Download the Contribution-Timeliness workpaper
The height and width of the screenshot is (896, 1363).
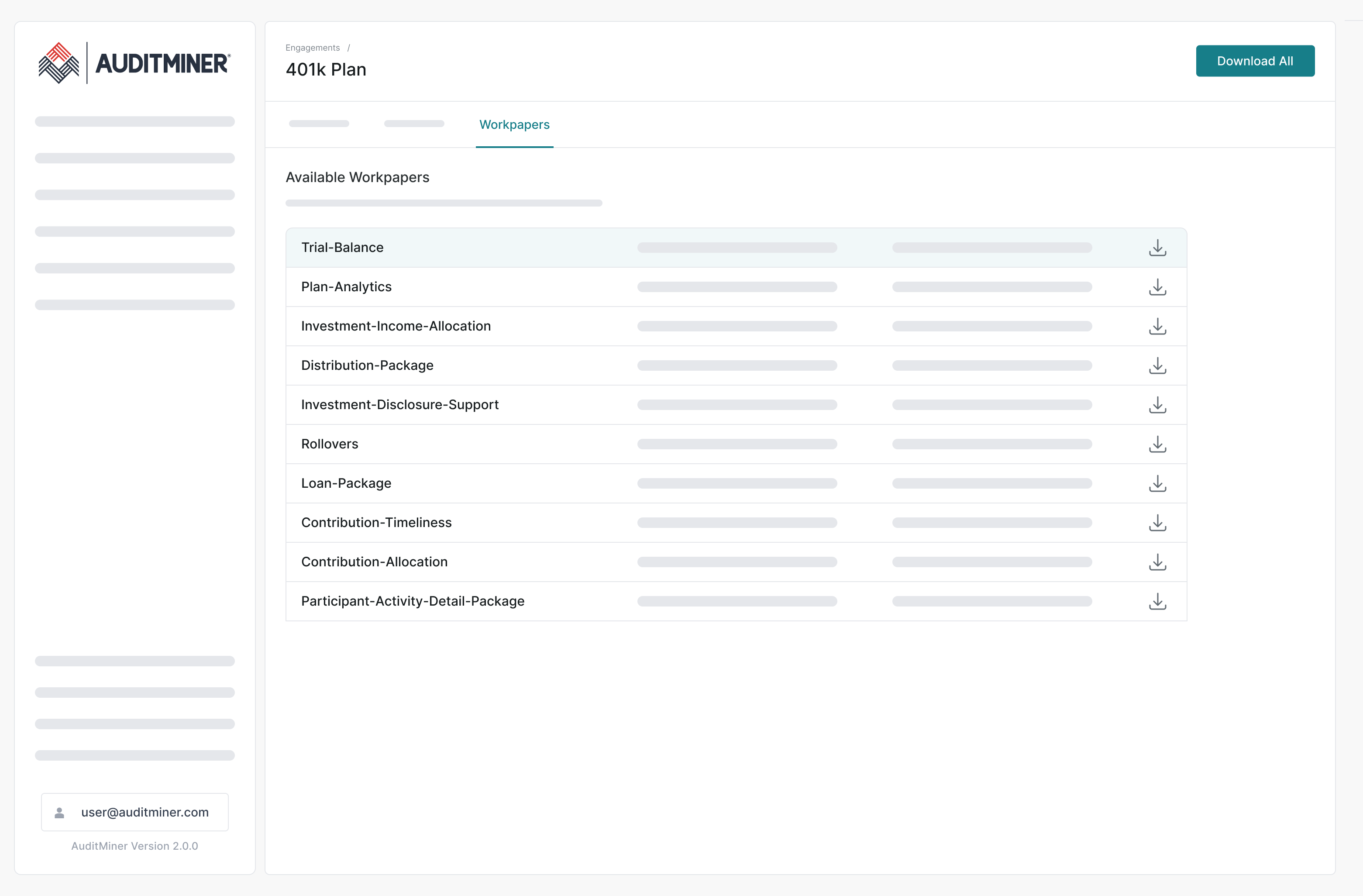coord(1157,523)
